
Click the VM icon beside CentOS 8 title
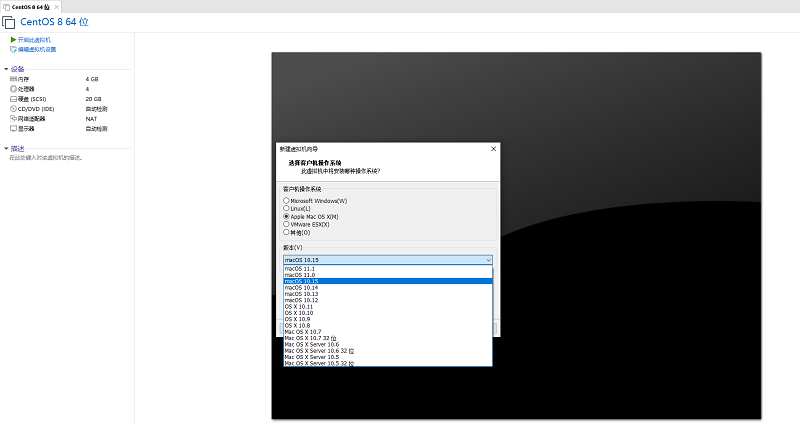pos(9,22)
